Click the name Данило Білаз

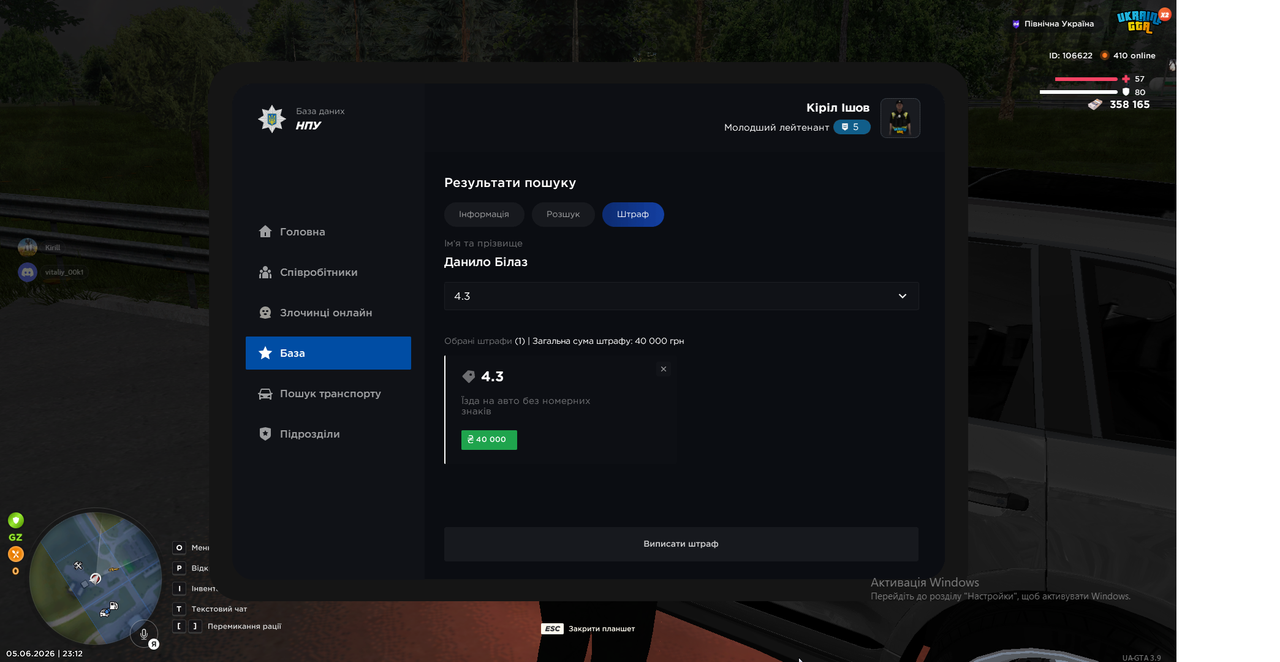486,262
